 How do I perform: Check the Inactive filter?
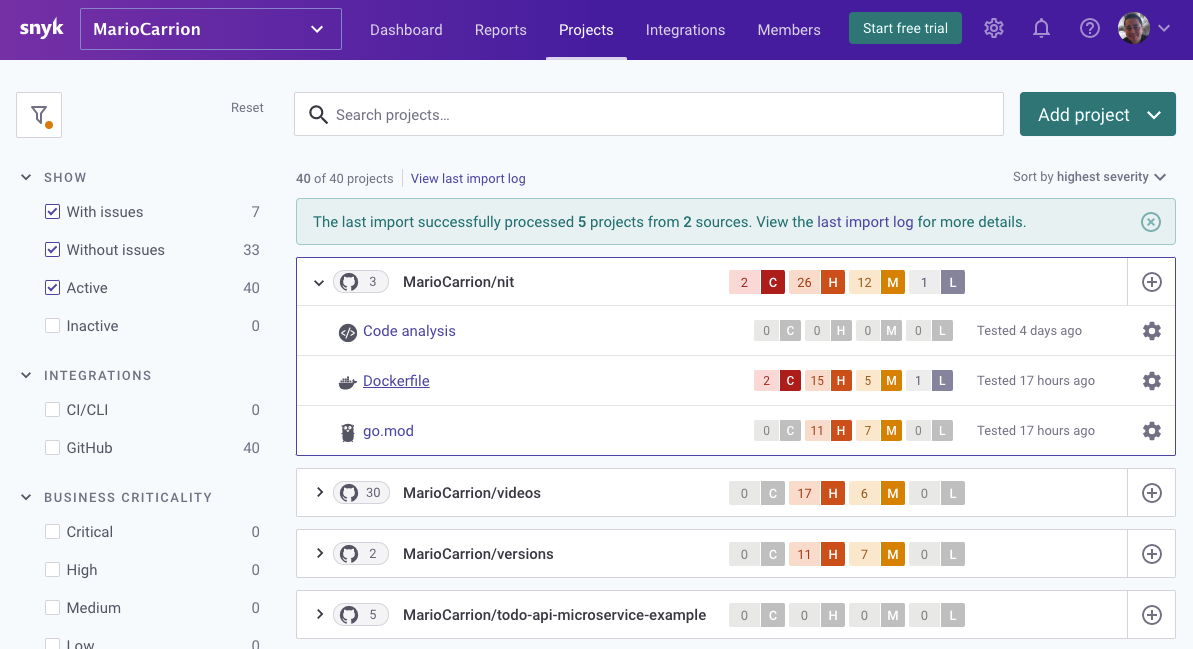click(52, 326)
